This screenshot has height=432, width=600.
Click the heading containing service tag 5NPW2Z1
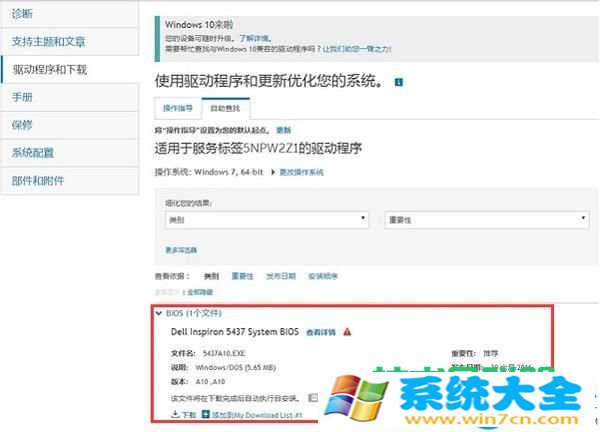258,148
